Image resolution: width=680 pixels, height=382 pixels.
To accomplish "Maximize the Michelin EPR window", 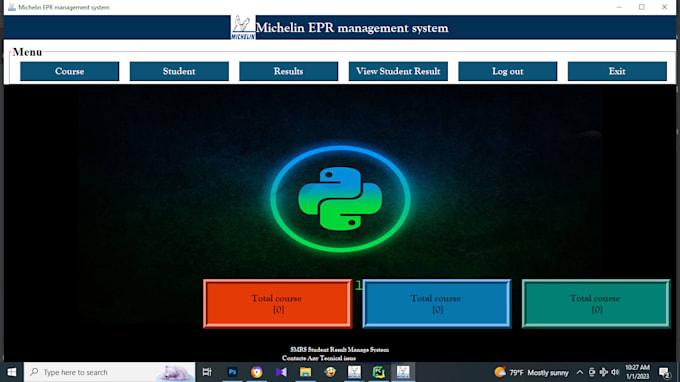I will 641,7.
